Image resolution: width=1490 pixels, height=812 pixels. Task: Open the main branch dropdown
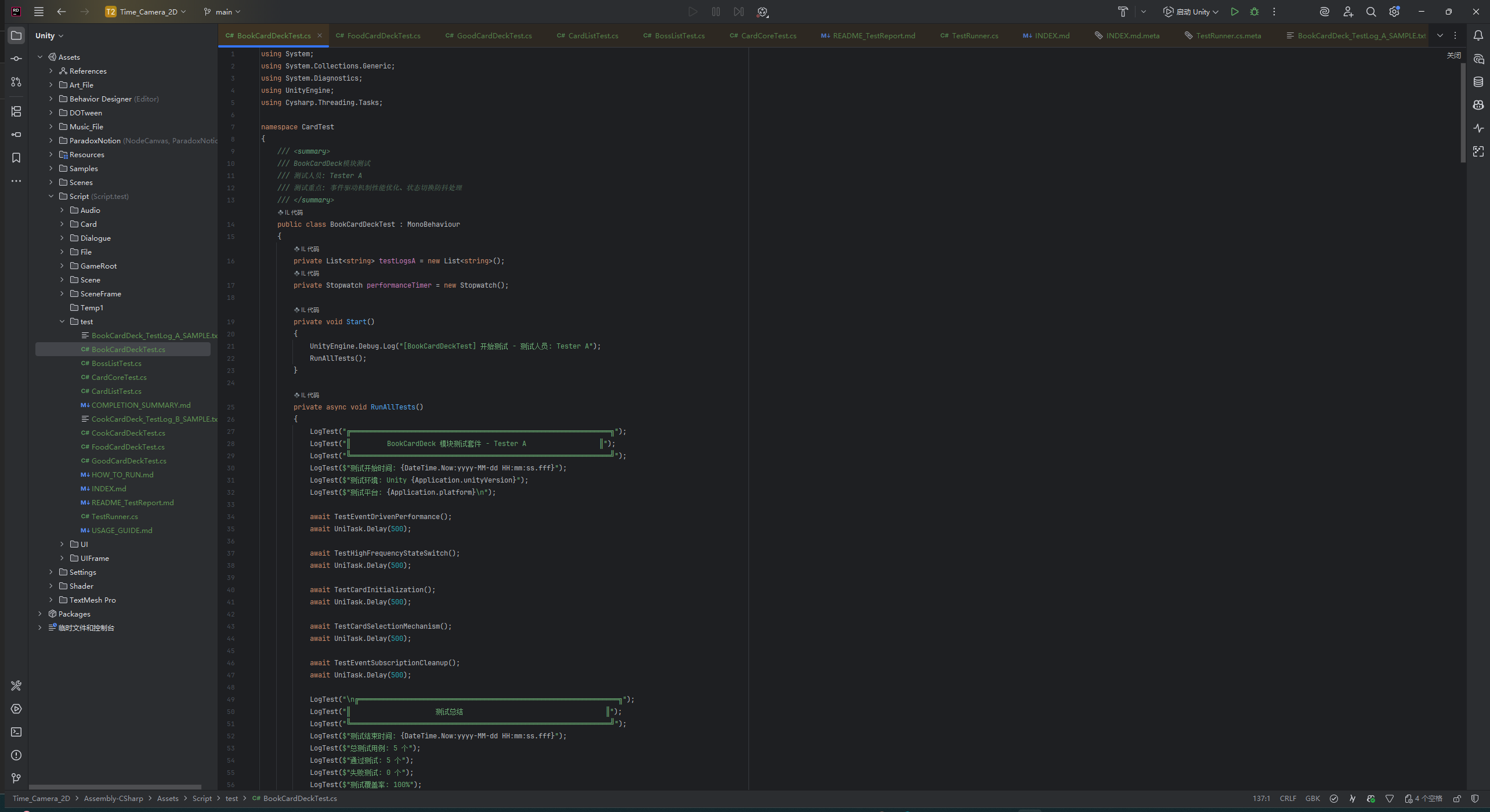[223, 12]
